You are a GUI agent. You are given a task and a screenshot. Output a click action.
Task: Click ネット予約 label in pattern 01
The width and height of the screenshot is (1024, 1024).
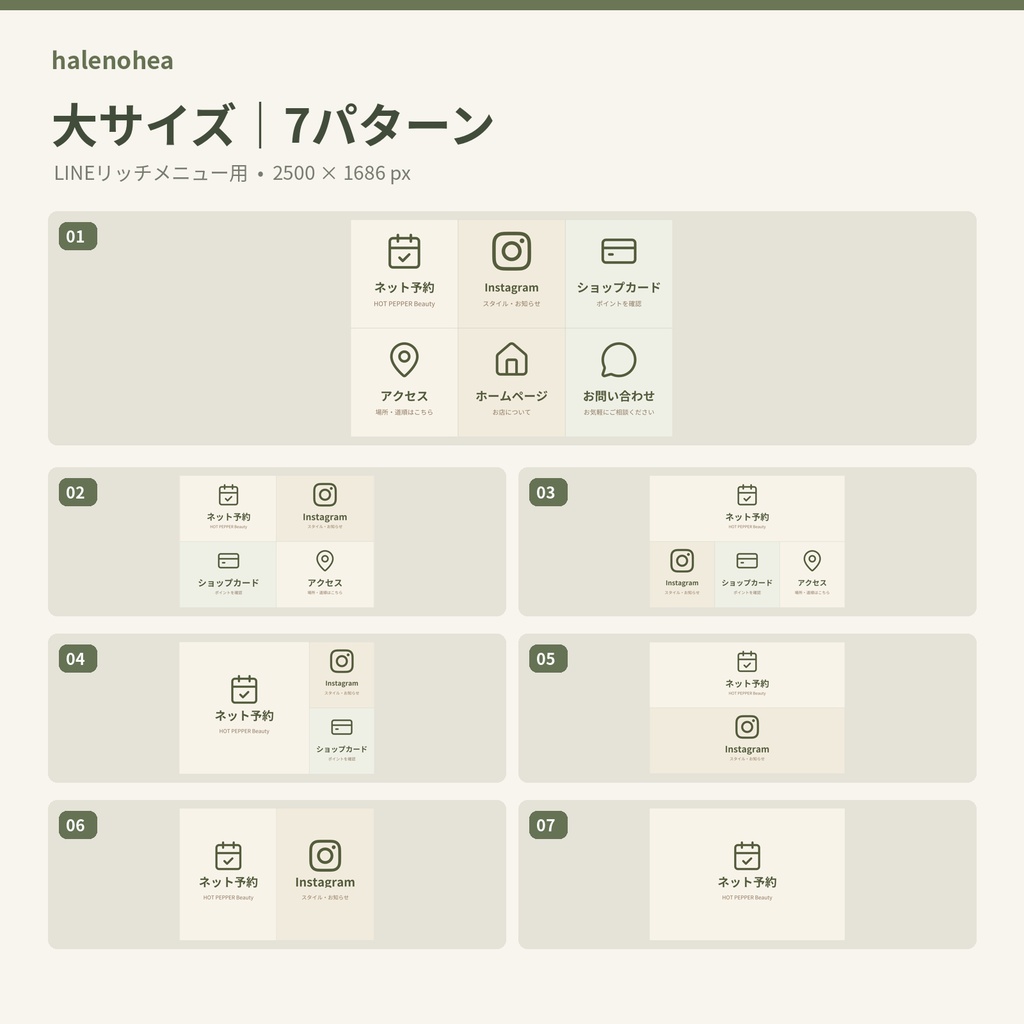[404, 287]
